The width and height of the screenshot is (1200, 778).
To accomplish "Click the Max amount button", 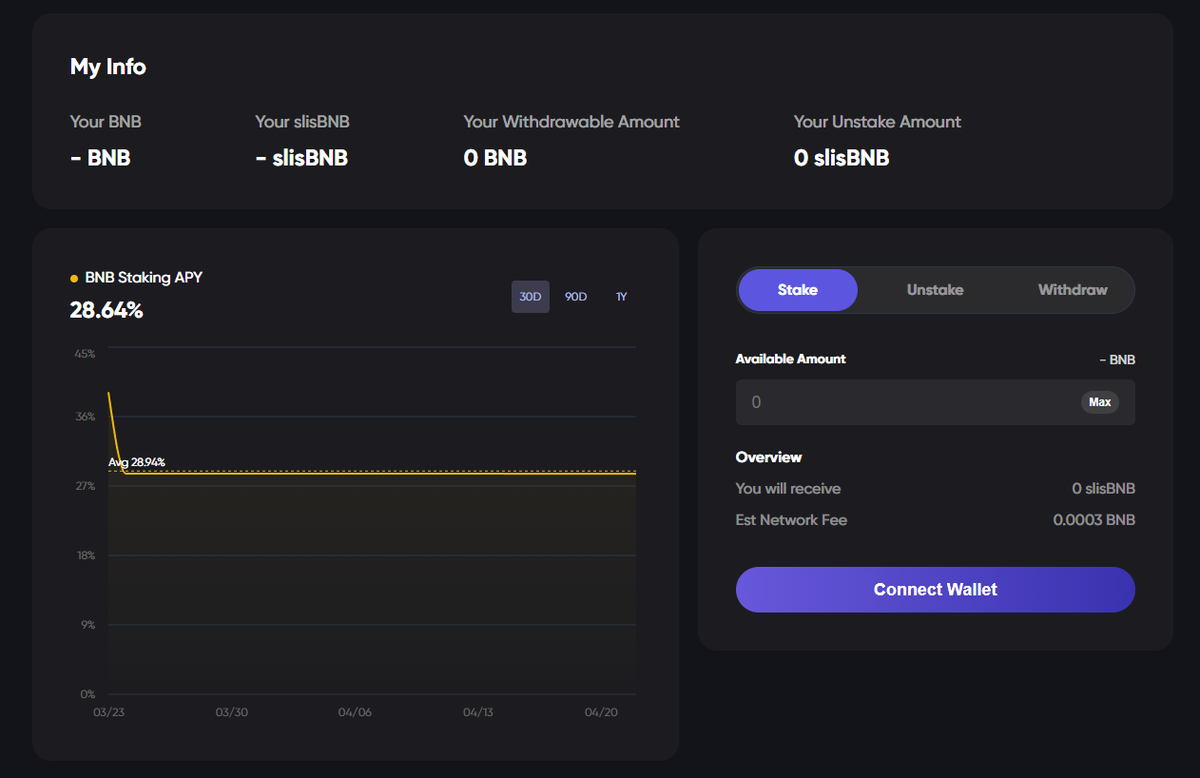I will (1100, 402).
